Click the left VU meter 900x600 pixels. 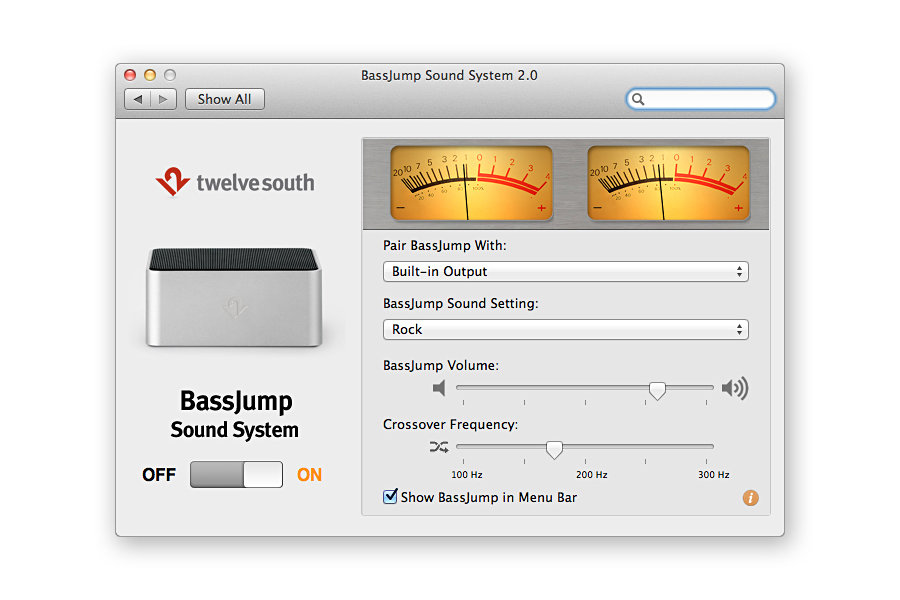coord(471,181)
